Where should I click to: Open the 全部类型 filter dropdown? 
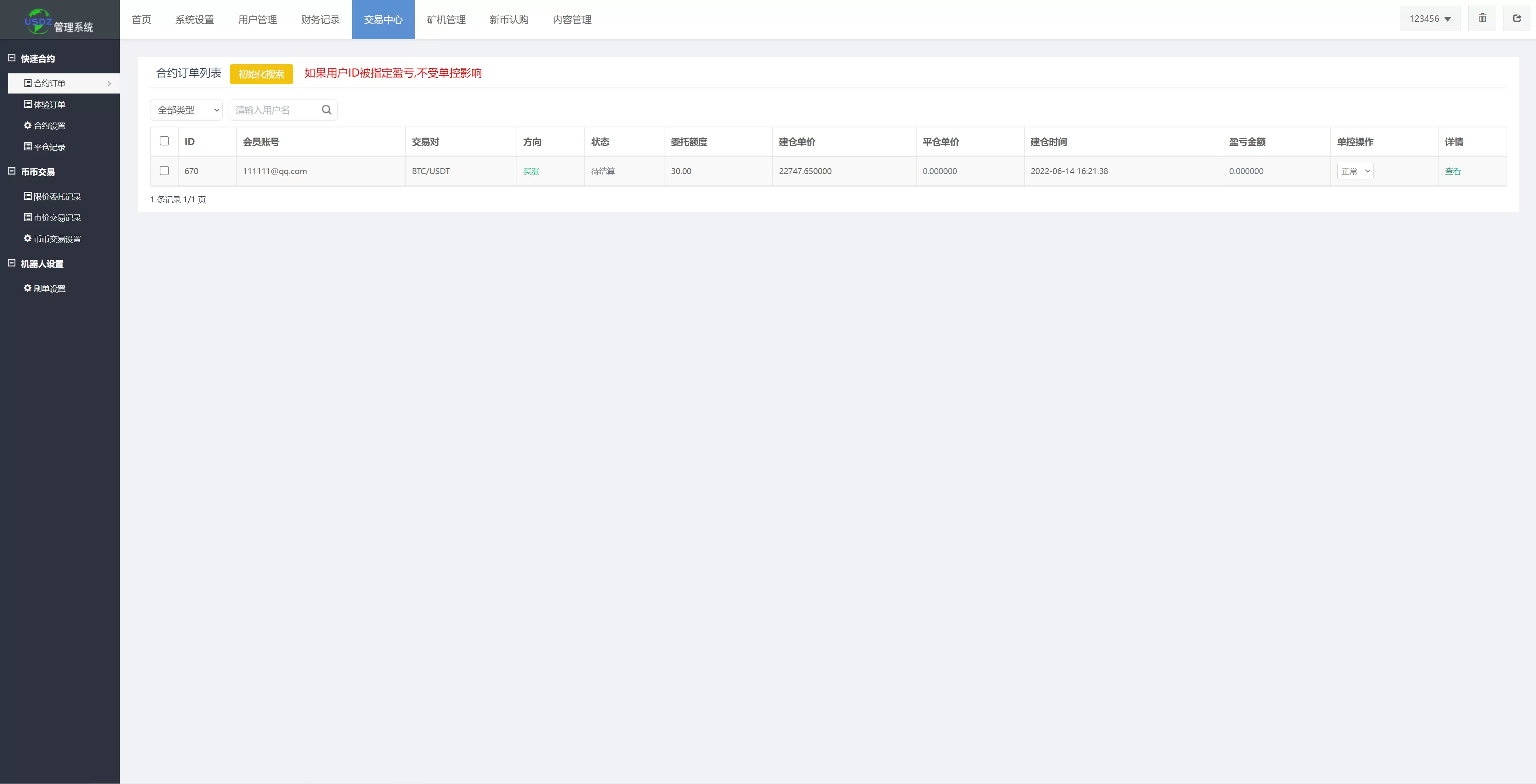tap(186, 110)
